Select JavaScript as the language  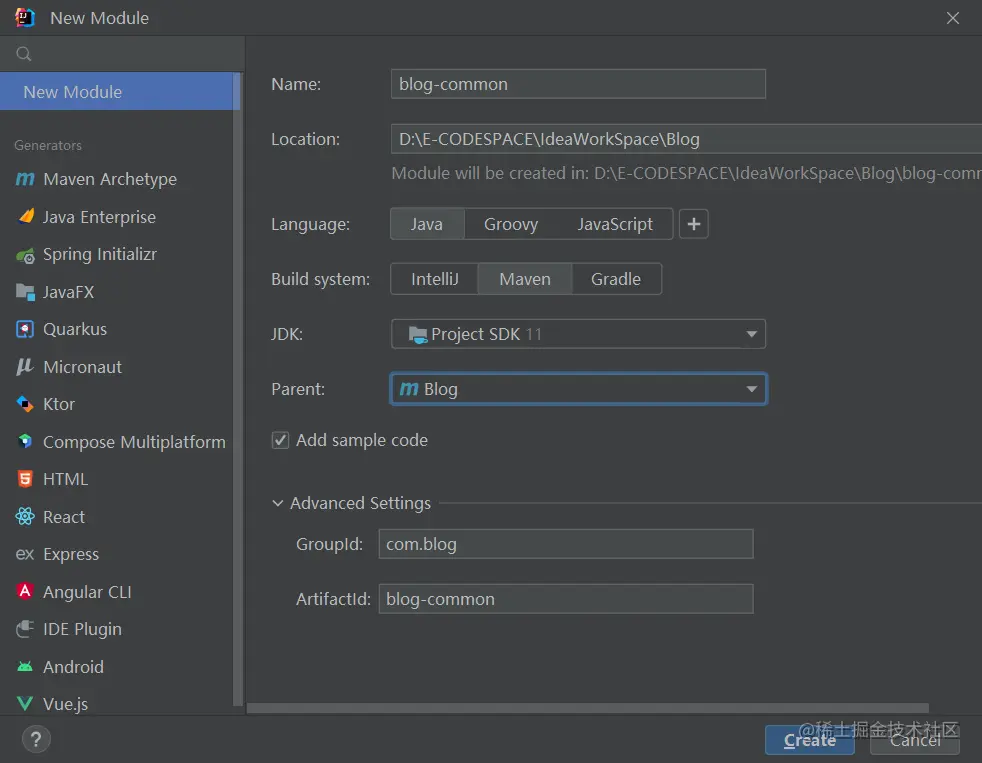tap(615, 224)
